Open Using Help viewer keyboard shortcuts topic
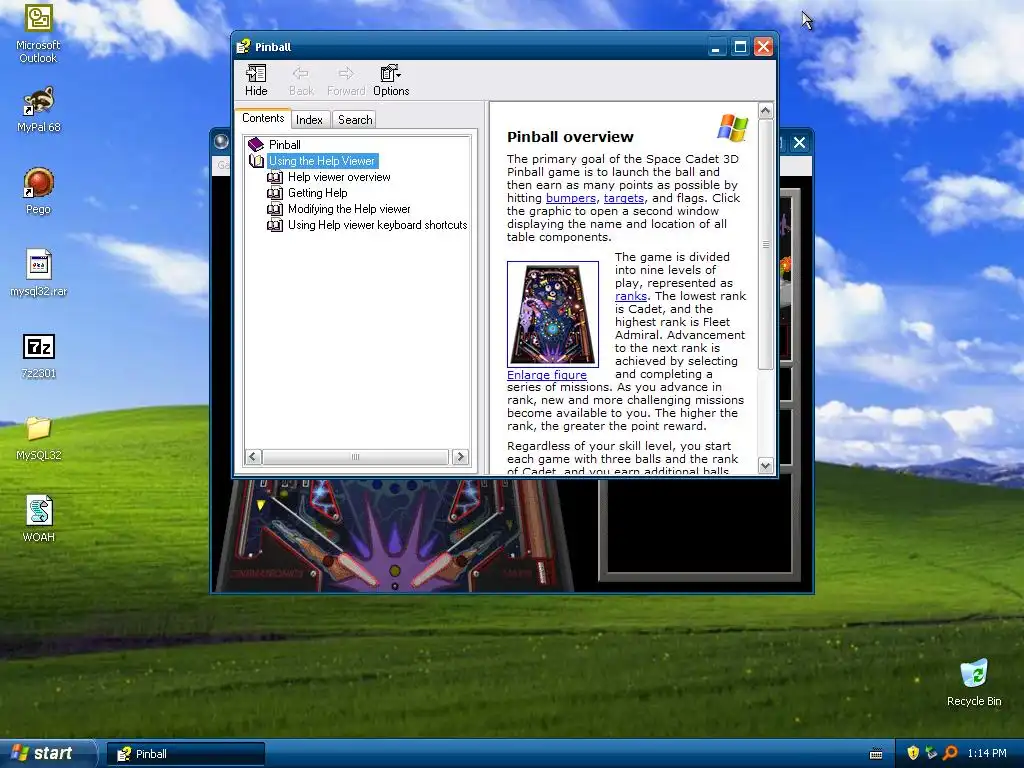Screen dimensions: 1024x768 pyautogui.click(x=377, y=225)
